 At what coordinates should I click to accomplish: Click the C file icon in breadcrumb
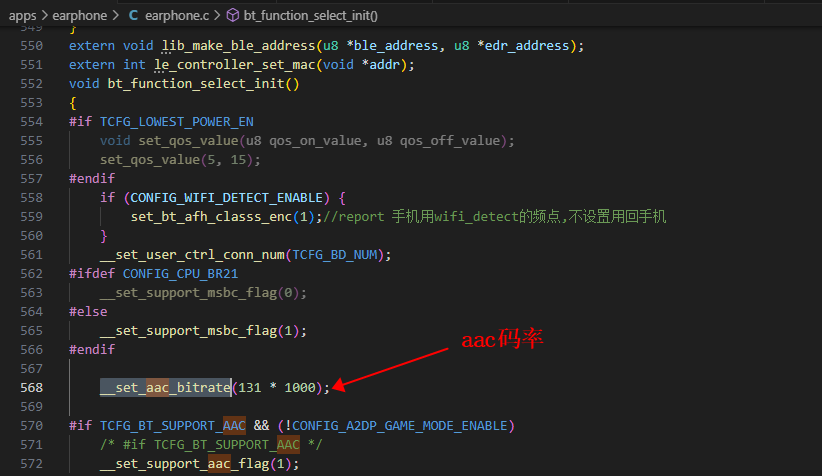(x=133, y=16)
